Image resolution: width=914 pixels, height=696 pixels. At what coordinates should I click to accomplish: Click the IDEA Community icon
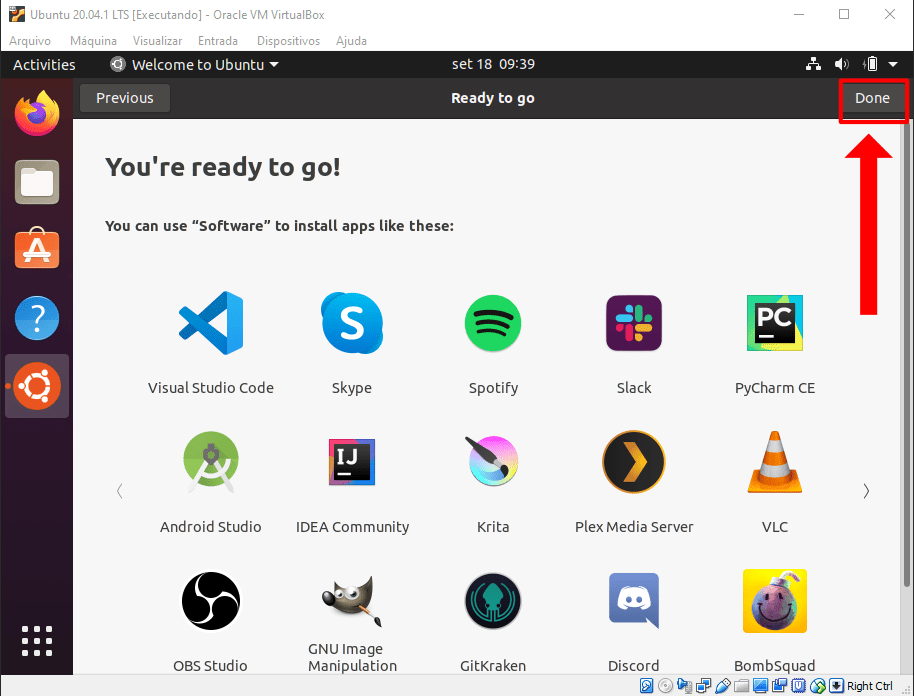(351, 462)
